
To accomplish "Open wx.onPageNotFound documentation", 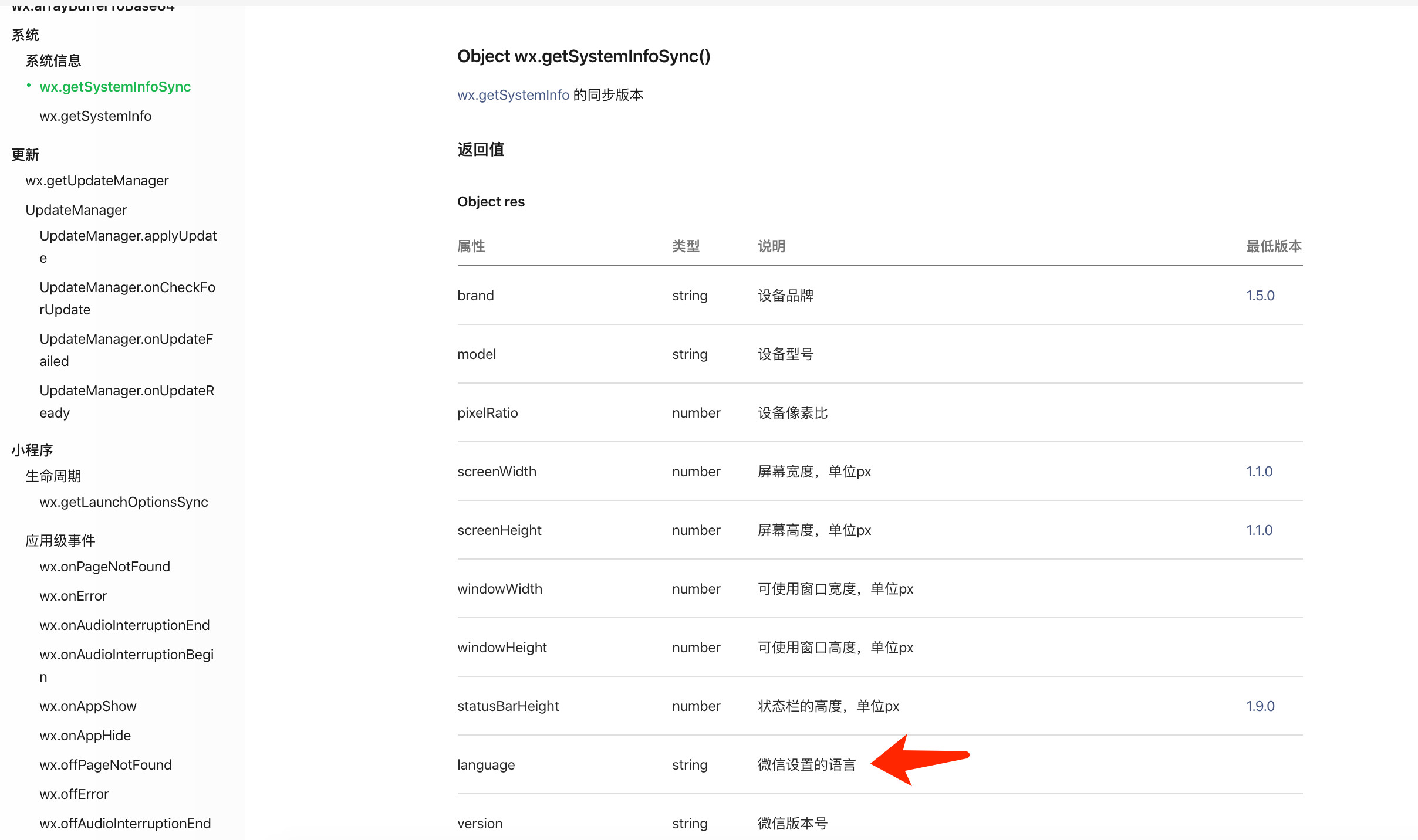I will click(104, 566).
